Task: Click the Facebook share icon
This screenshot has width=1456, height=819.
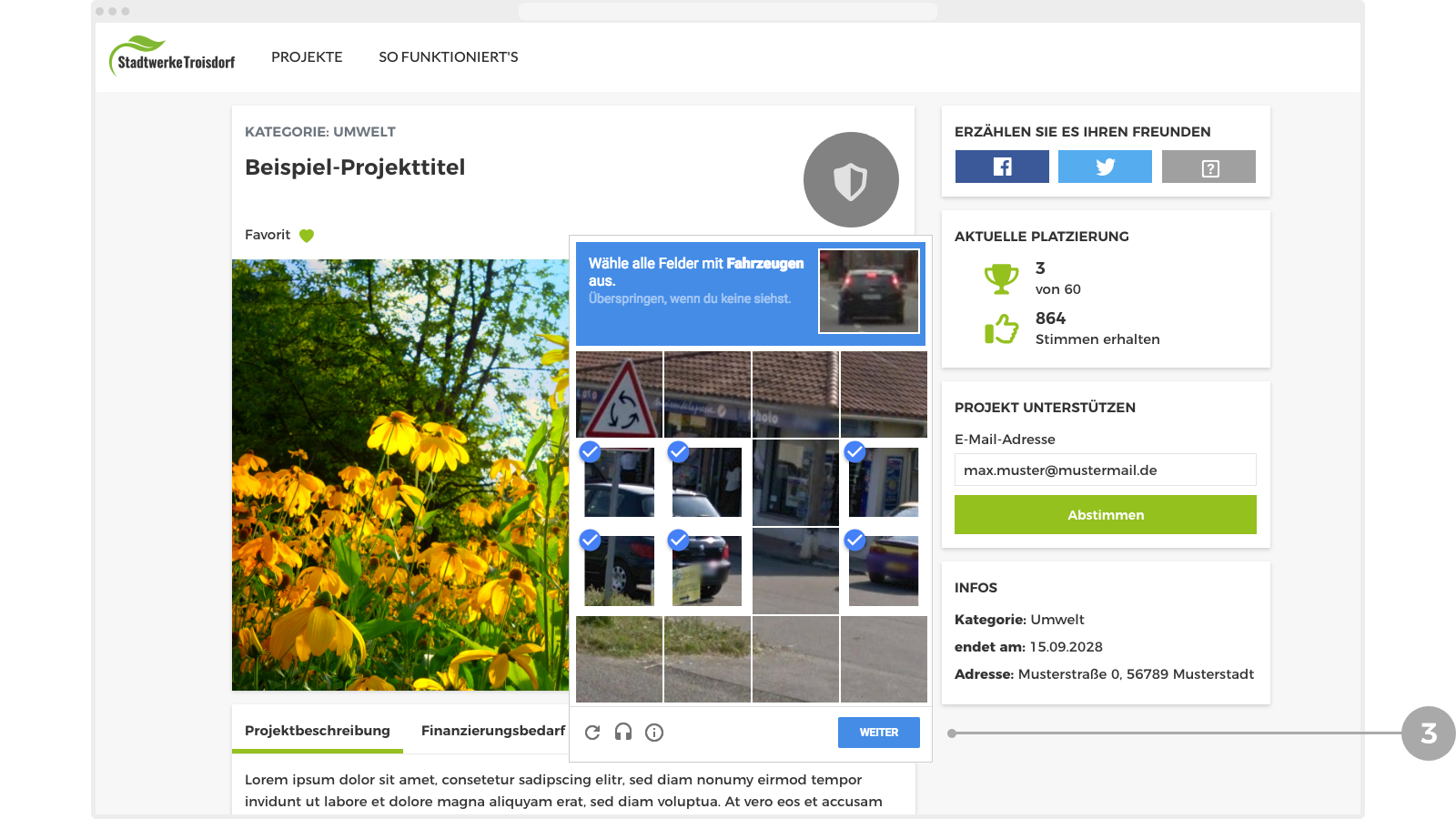Action: coord(1002,167)
